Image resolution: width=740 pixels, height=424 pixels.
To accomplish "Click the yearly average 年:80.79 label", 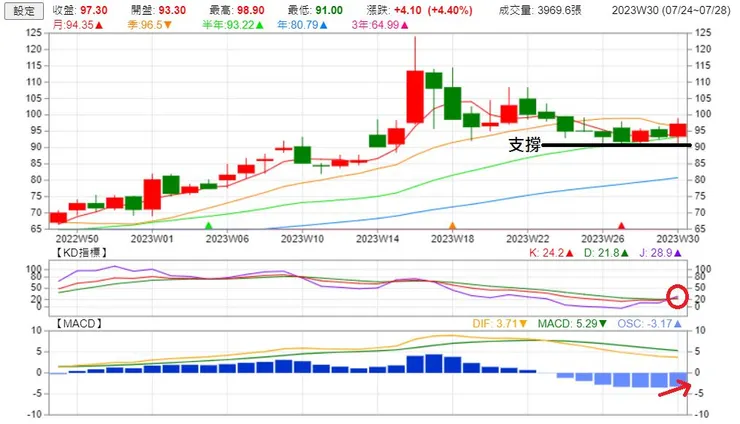I will (x=303, y=25).
